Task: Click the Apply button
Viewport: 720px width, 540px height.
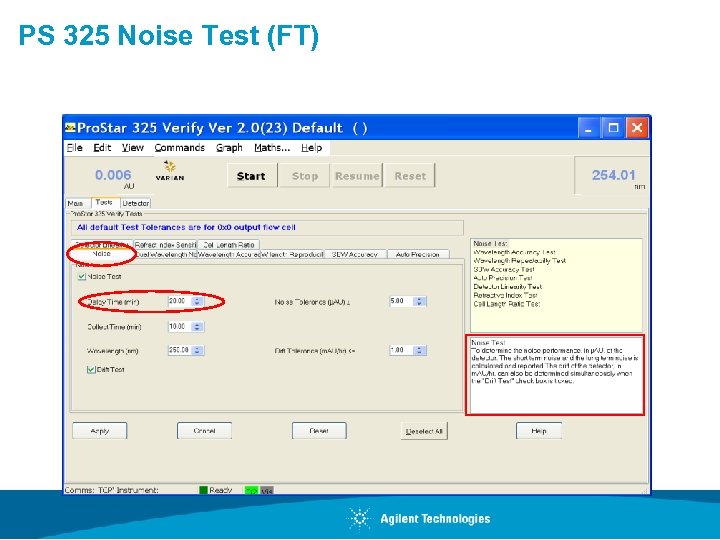Action: pos(100,431)
